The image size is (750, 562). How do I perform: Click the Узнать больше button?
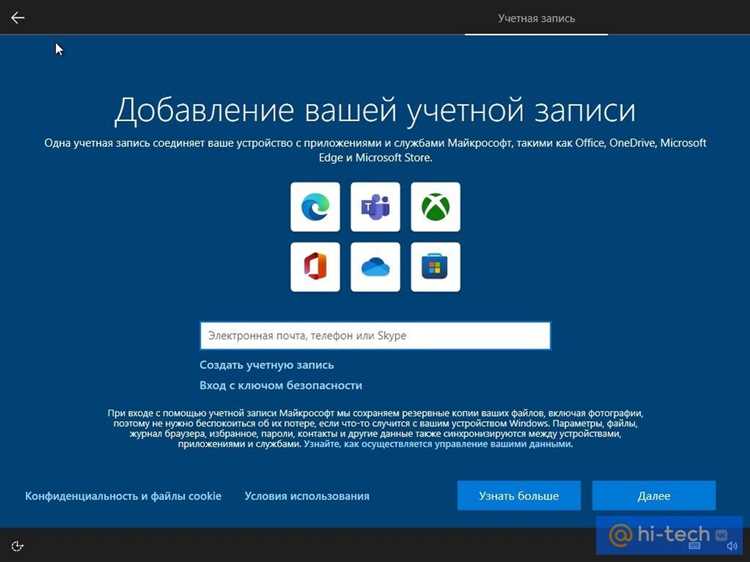click(x=519, y=496)
